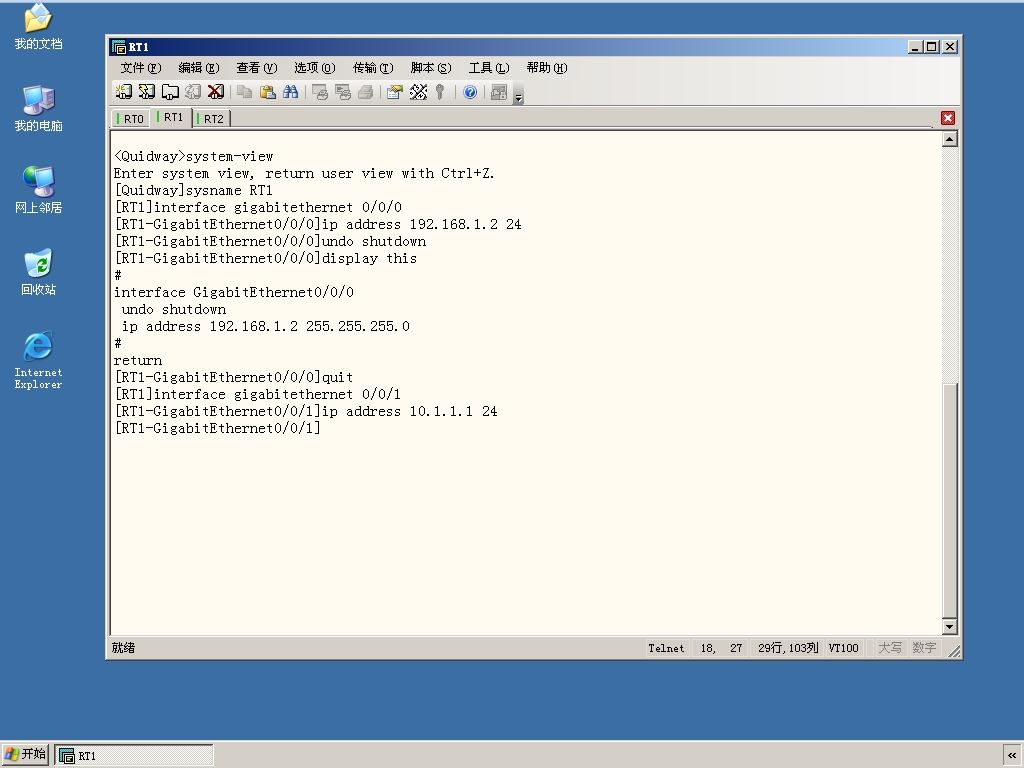Image resolution: width=1024 pixels, height=768 pixels.
Task: Click the scrollbar up arrow
Action: coord(950,139)
